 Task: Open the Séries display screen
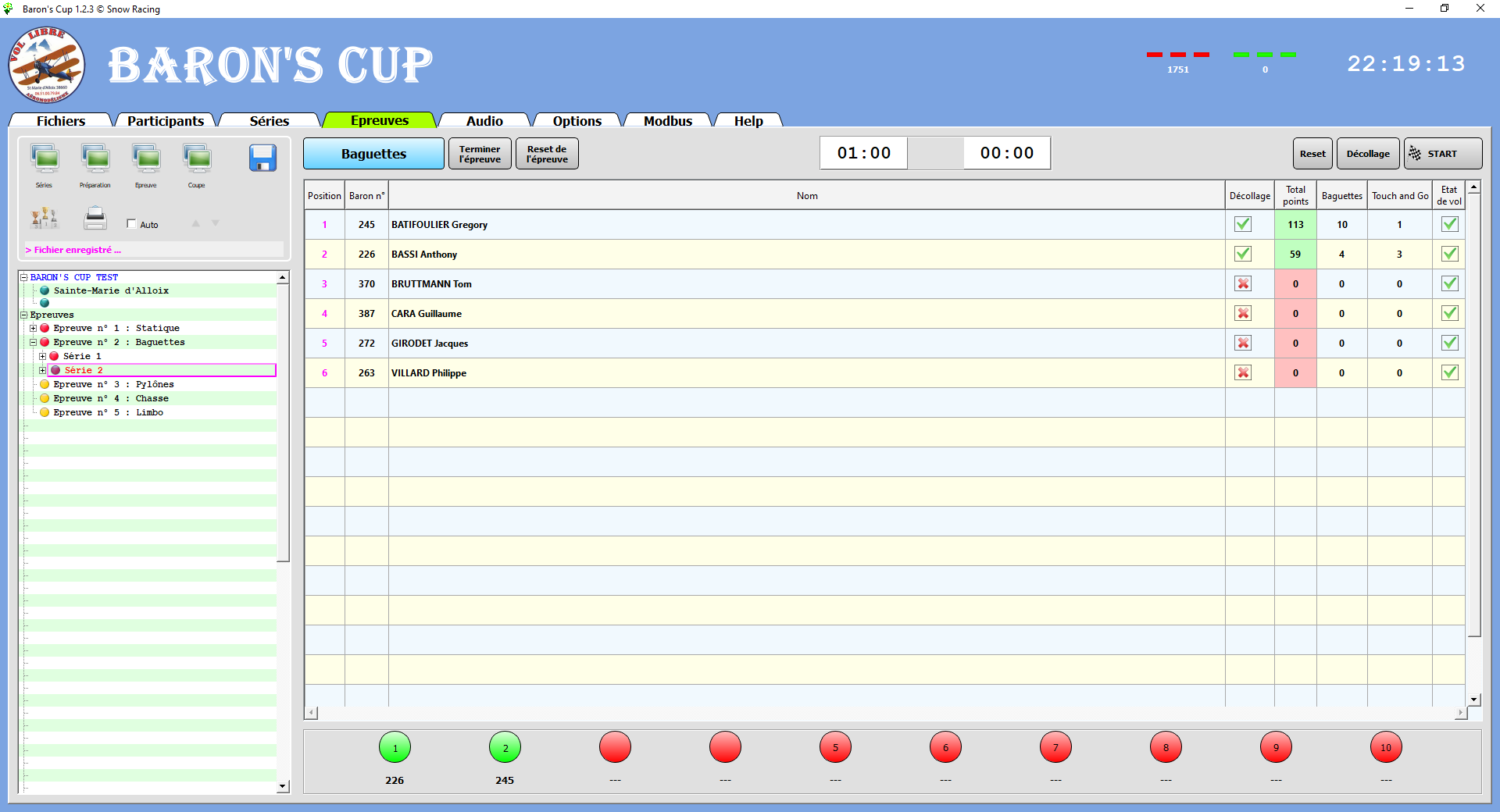click(45, 160)
